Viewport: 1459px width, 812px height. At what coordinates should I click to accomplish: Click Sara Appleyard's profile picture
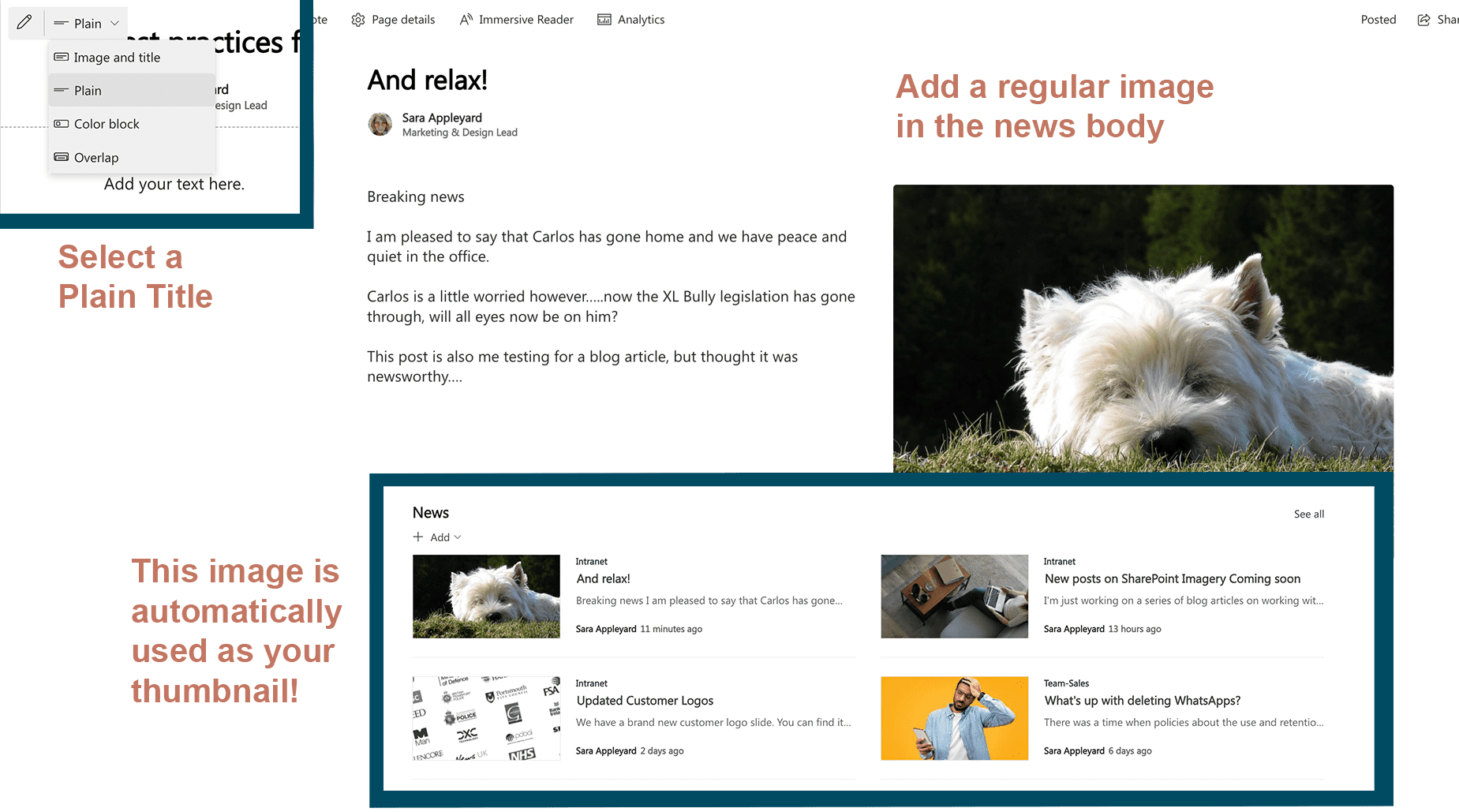[x=380, y=125]
